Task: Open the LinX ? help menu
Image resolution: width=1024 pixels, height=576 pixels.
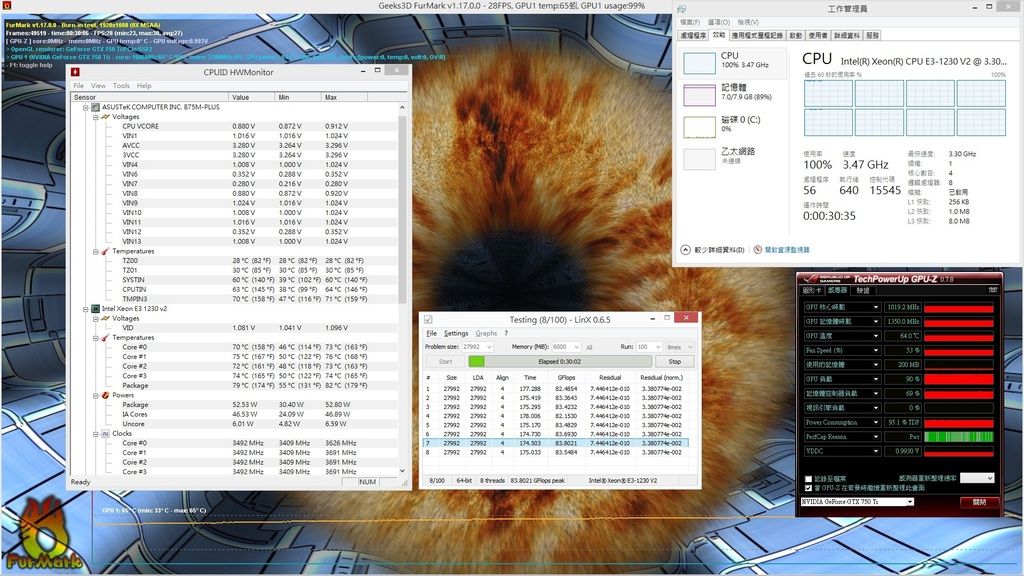Action: pos(505,333)
